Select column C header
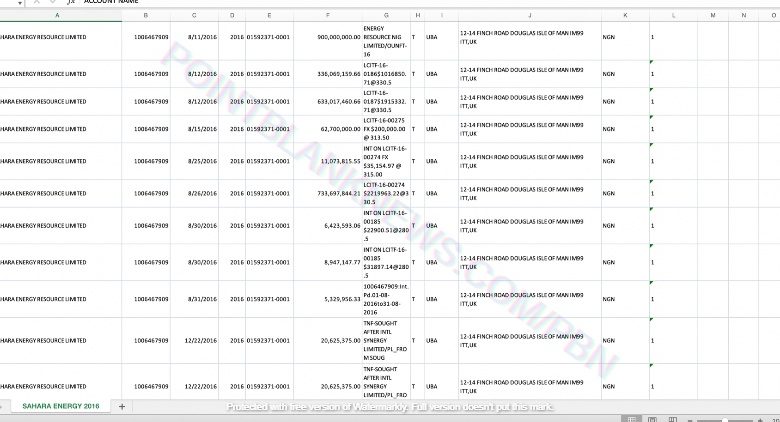The width and height of the screenshot is (780, 422). [194, 15]
